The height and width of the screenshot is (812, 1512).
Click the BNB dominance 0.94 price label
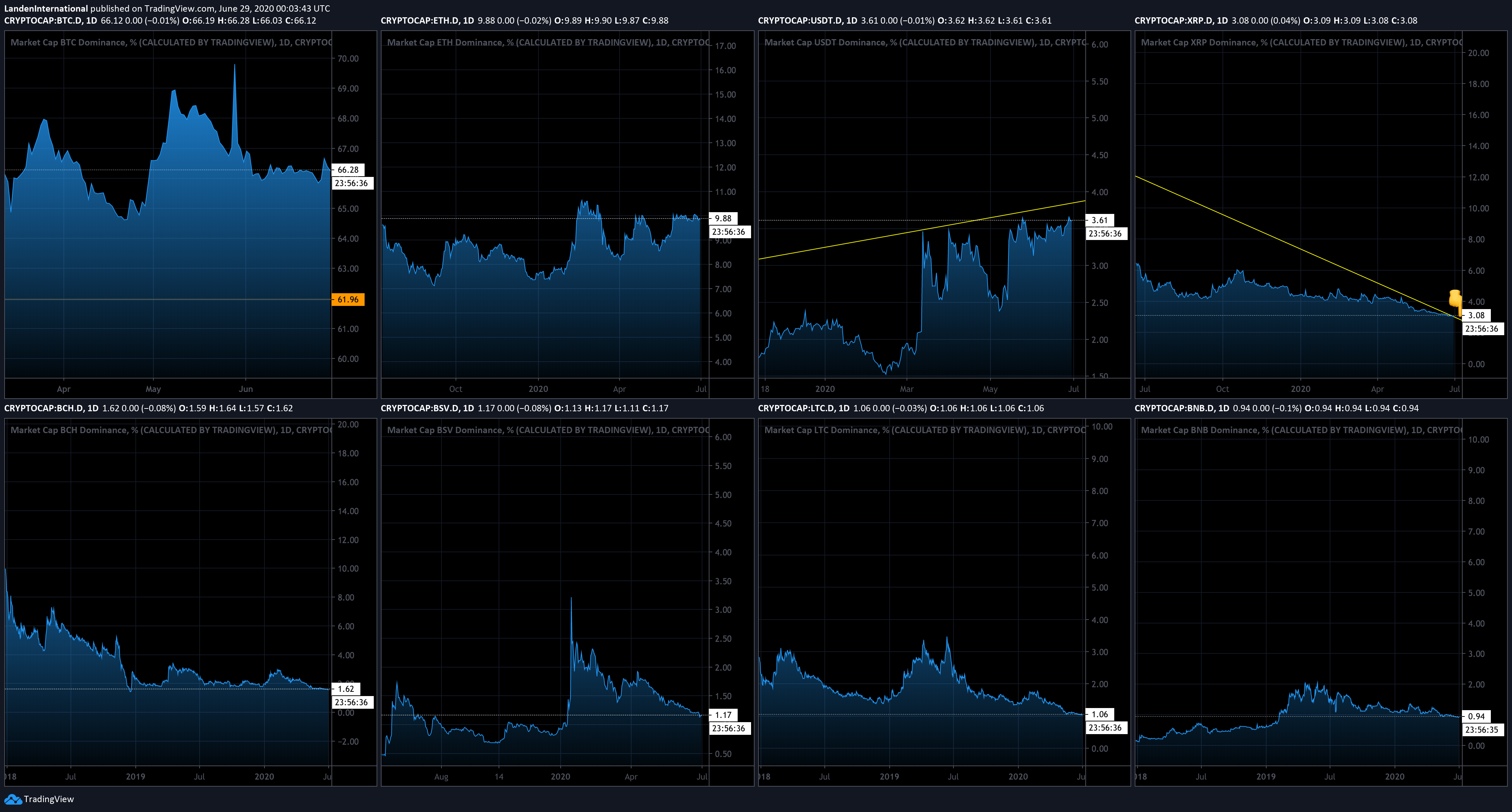[x=1477, y=716]
